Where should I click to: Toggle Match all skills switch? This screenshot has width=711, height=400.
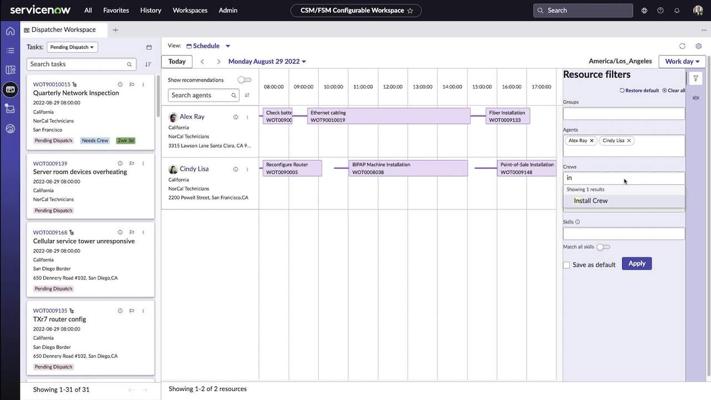pos(602,247)
